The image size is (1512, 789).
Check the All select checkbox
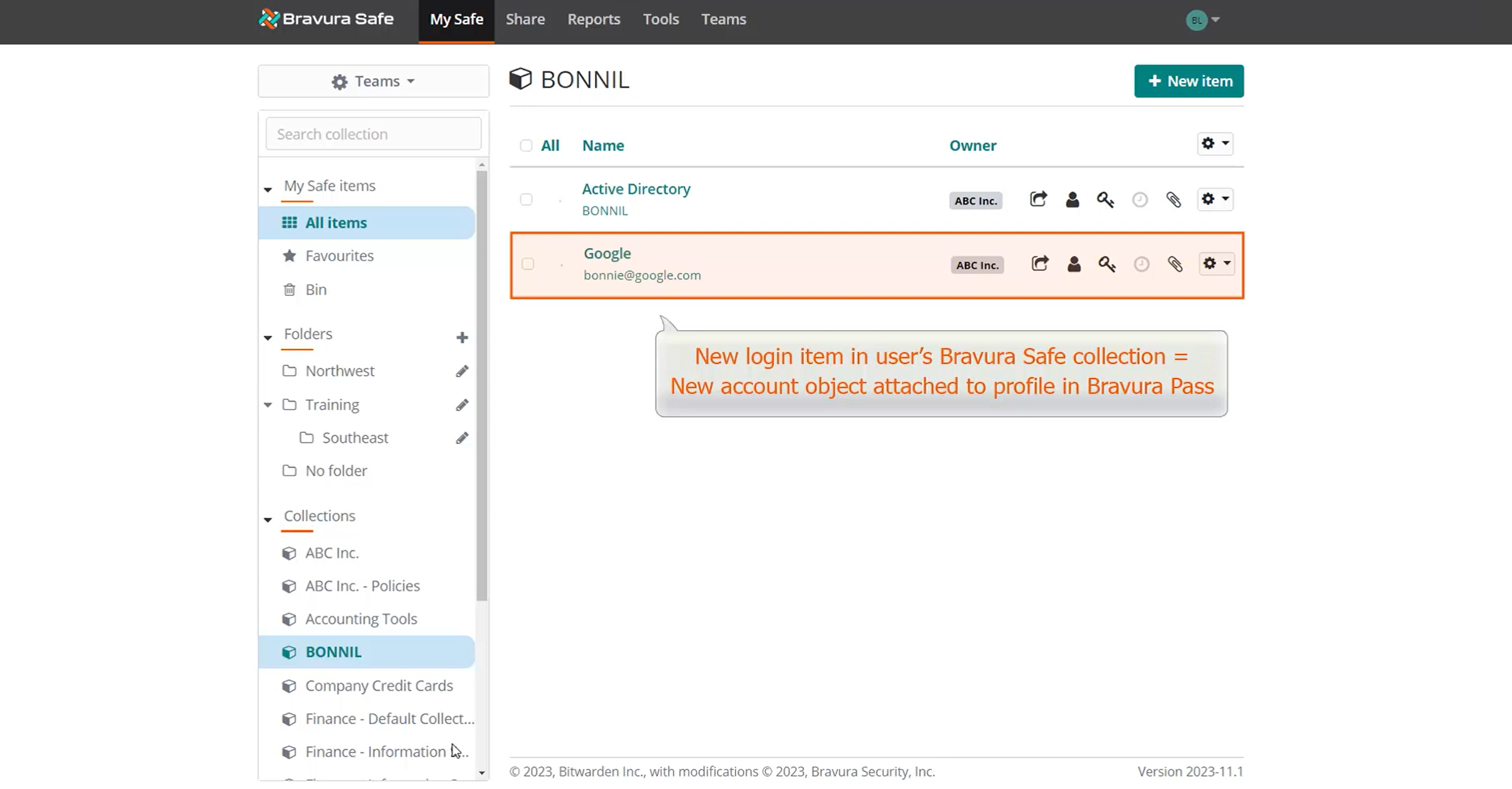tap(526, 146)
